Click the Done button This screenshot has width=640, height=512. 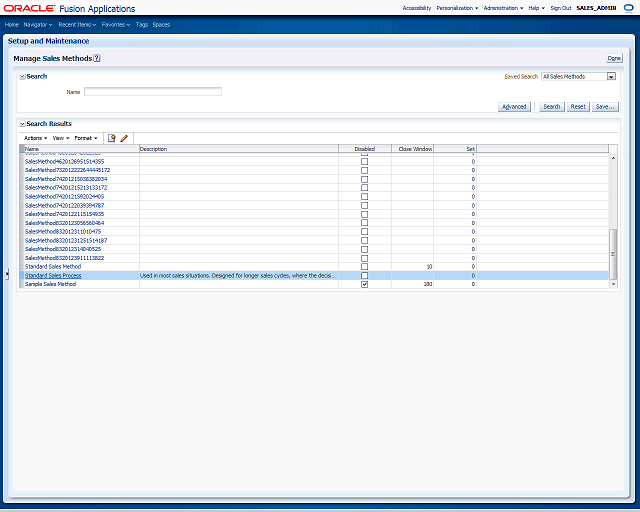coord(614,58)
